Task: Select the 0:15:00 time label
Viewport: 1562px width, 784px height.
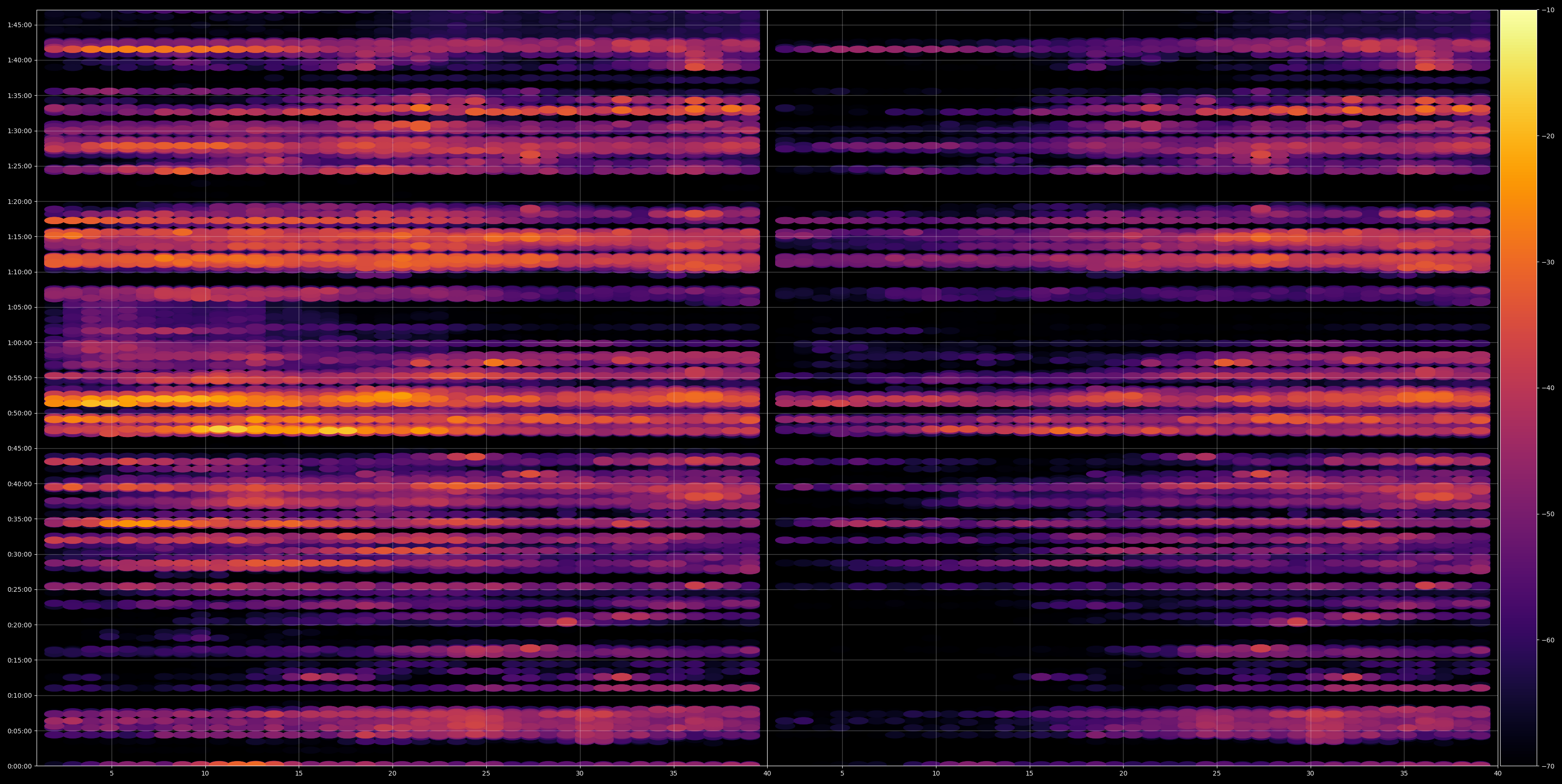Action: [19, 660]
